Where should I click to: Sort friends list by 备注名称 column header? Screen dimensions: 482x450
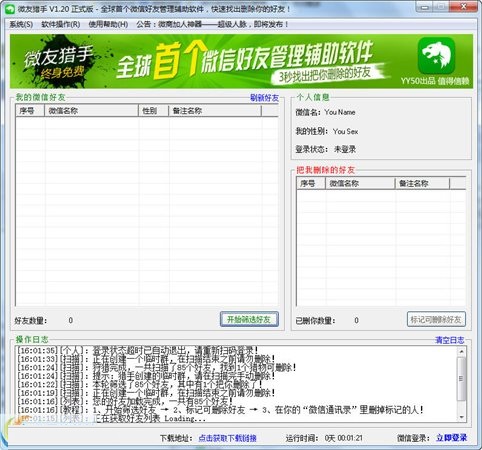pyautogui.click(x=215, y=111)
